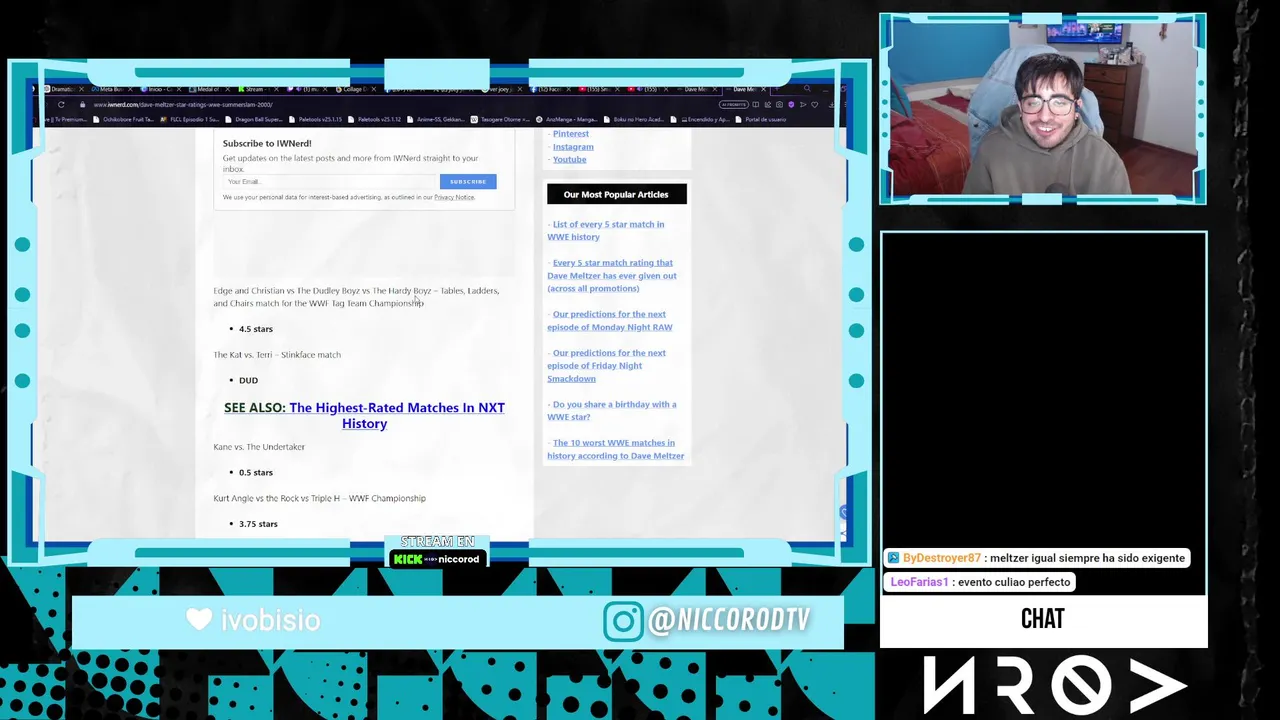1280x720 pixels.
Task: Open the Dragon Ball Super bookmark
Action: tap(254, 119)
